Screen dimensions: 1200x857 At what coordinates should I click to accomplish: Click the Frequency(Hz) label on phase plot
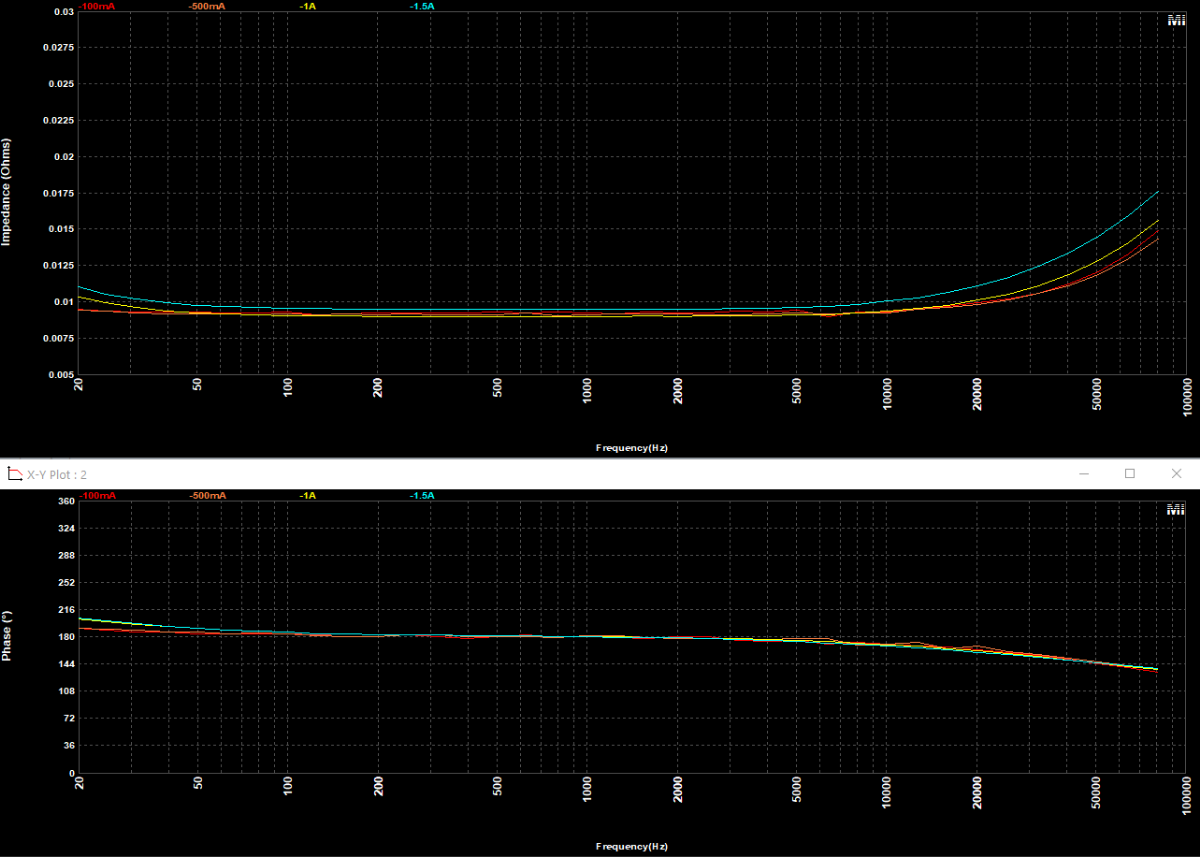[631, 845]
